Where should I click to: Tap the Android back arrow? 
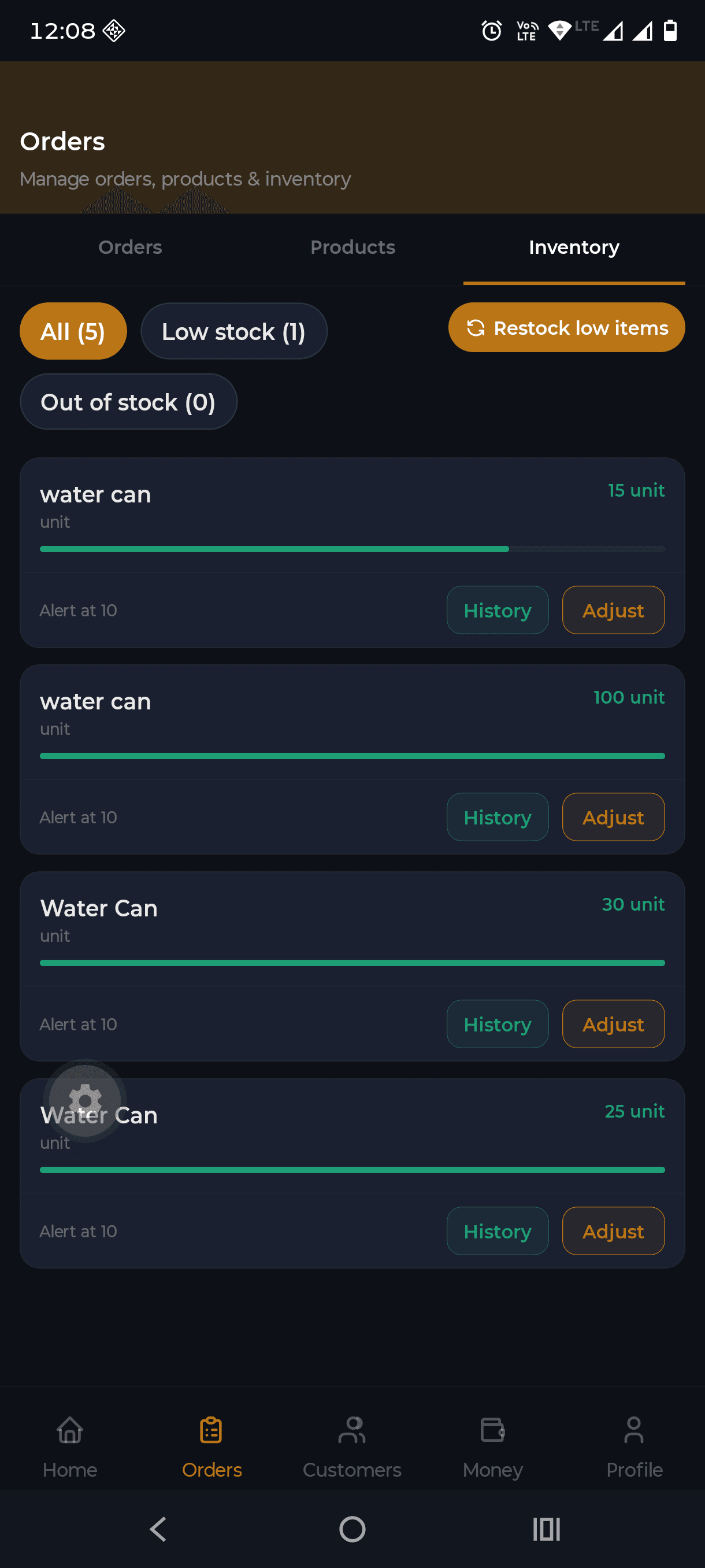pyautogui.click(x=158, y=1529)
